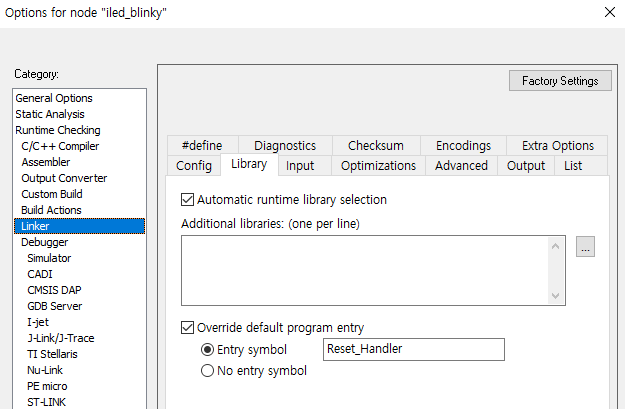Viewport: 625px width, 409px height.
Task: Switch to the Config tab
Action: pyautogui.click(x=194, y=166)
